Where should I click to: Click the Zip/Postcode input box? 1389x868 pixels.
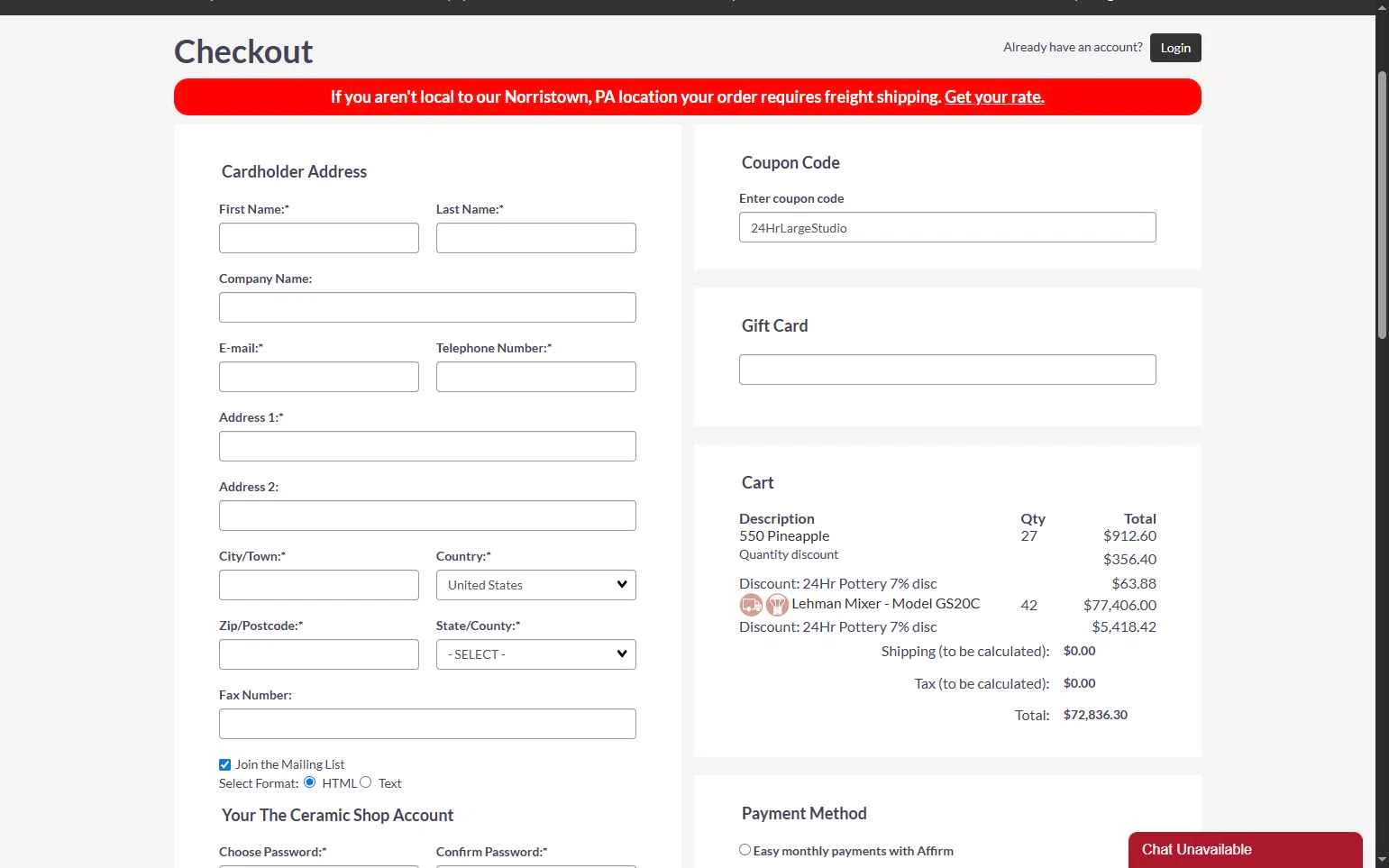319,654
